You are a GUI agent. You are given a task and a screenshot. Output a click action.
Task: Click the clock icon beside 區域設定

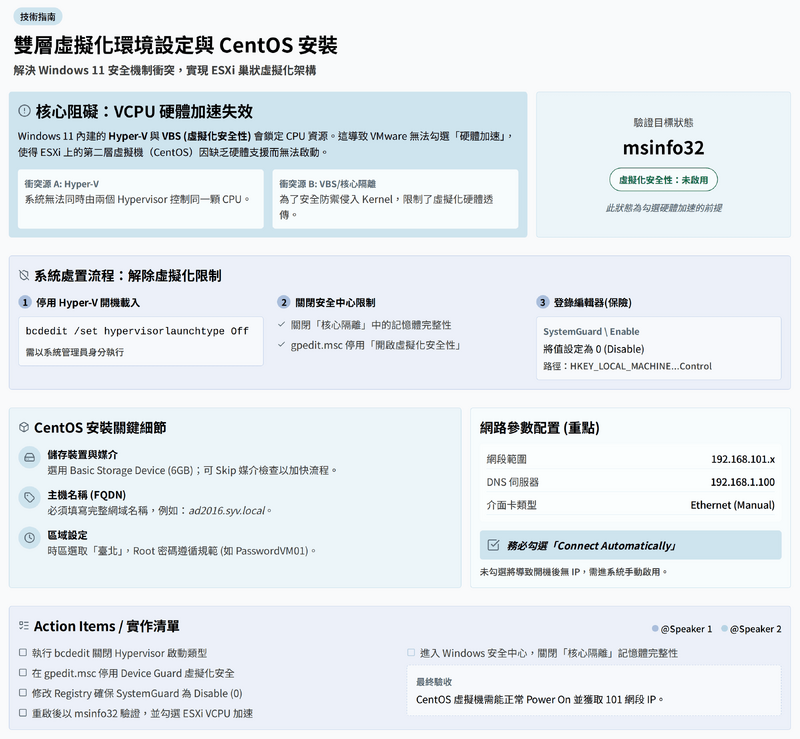click(29, 538)
